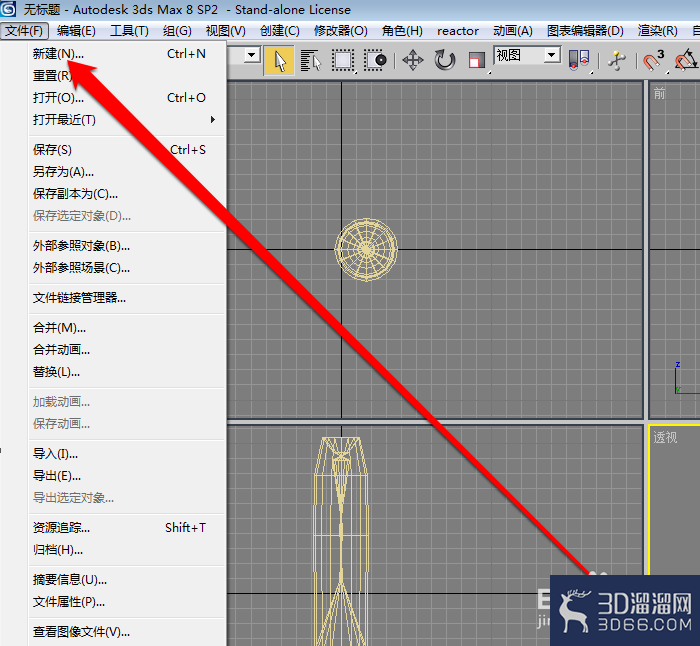Open the reactor menu
This screenshot has width=700, height=646.
[x=458, y=31]
